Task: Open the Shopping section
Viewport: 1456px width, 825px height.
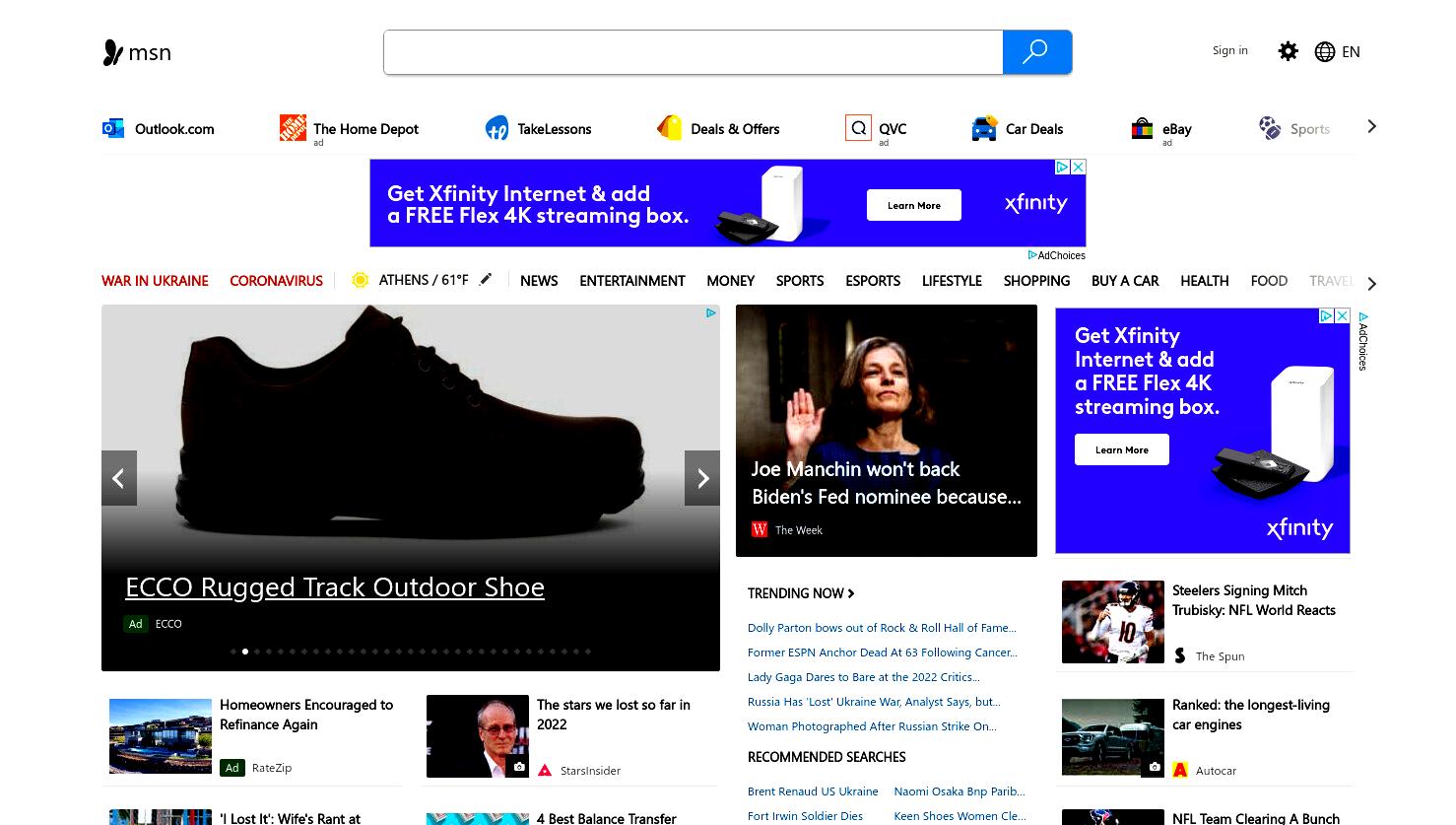Action: [x=1036, y=281]
